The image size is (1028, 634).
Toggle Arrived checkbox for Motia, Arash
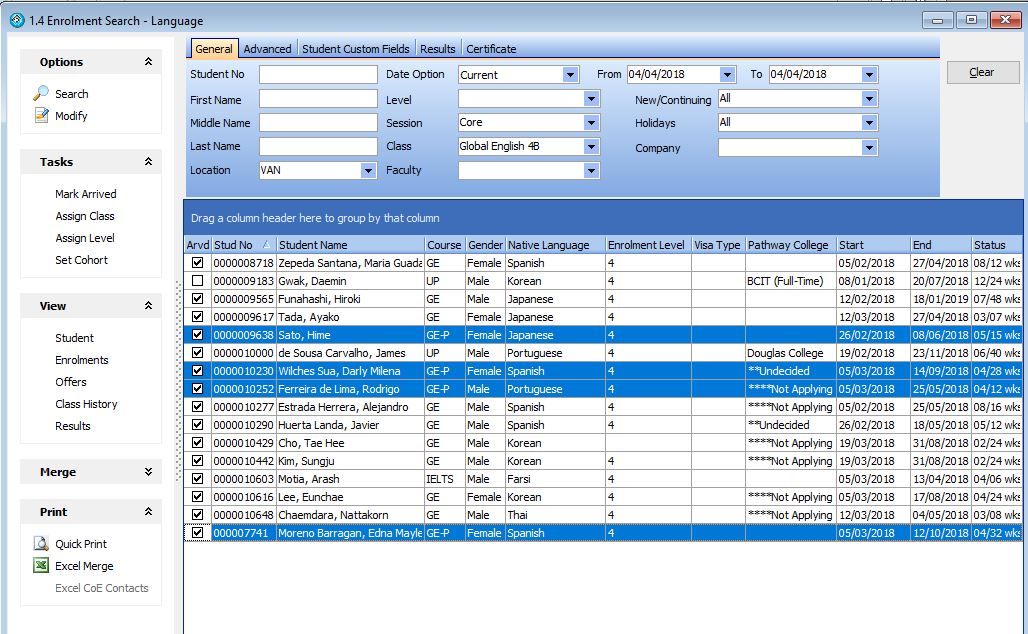pos(197,479)
